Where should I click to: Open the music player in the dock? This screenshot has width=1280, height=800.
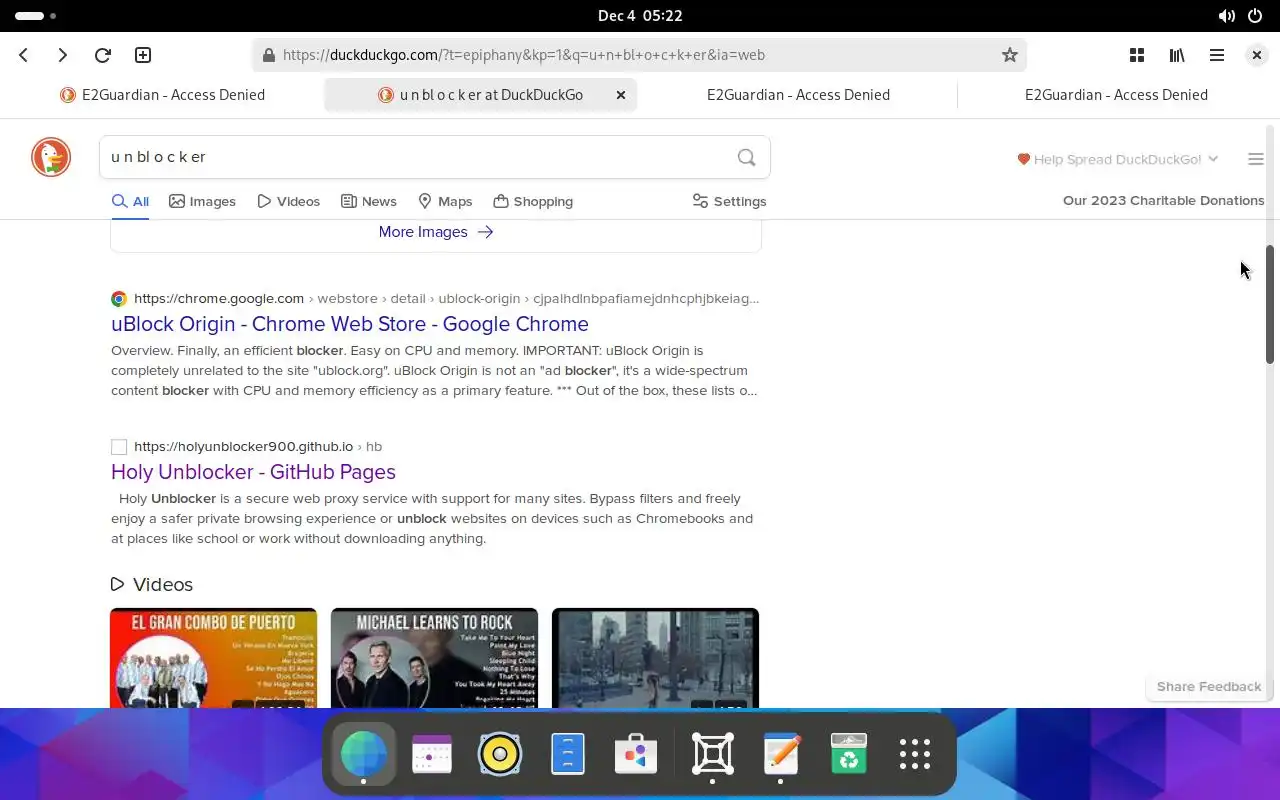(500, 754)
